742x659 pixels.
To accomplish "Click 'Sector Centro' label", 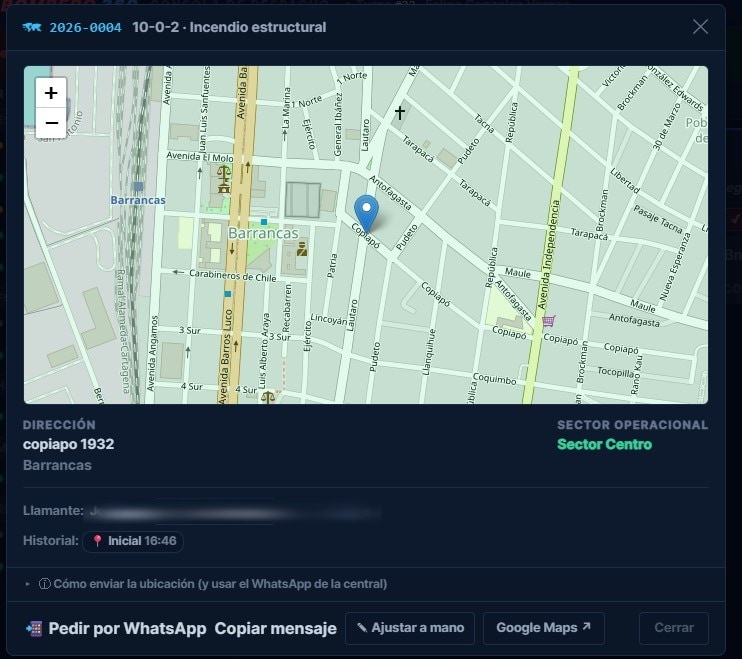I will [604, 444].
